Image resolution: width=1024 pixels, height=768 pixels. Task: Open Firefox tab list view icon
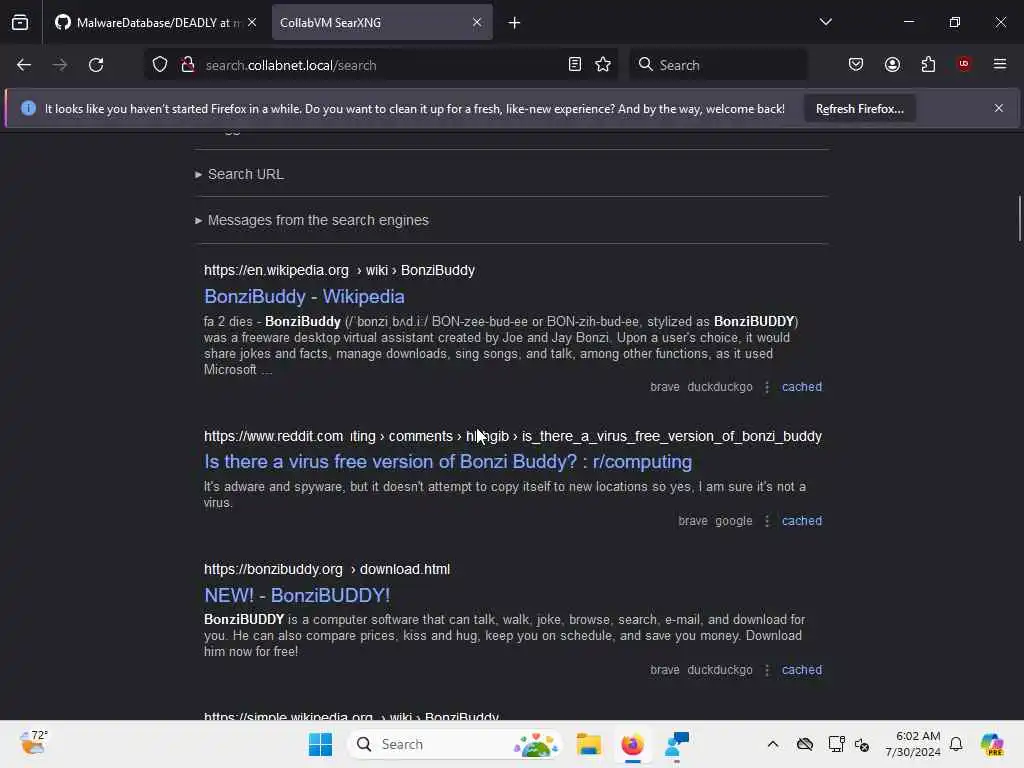[x=20, y=22]
